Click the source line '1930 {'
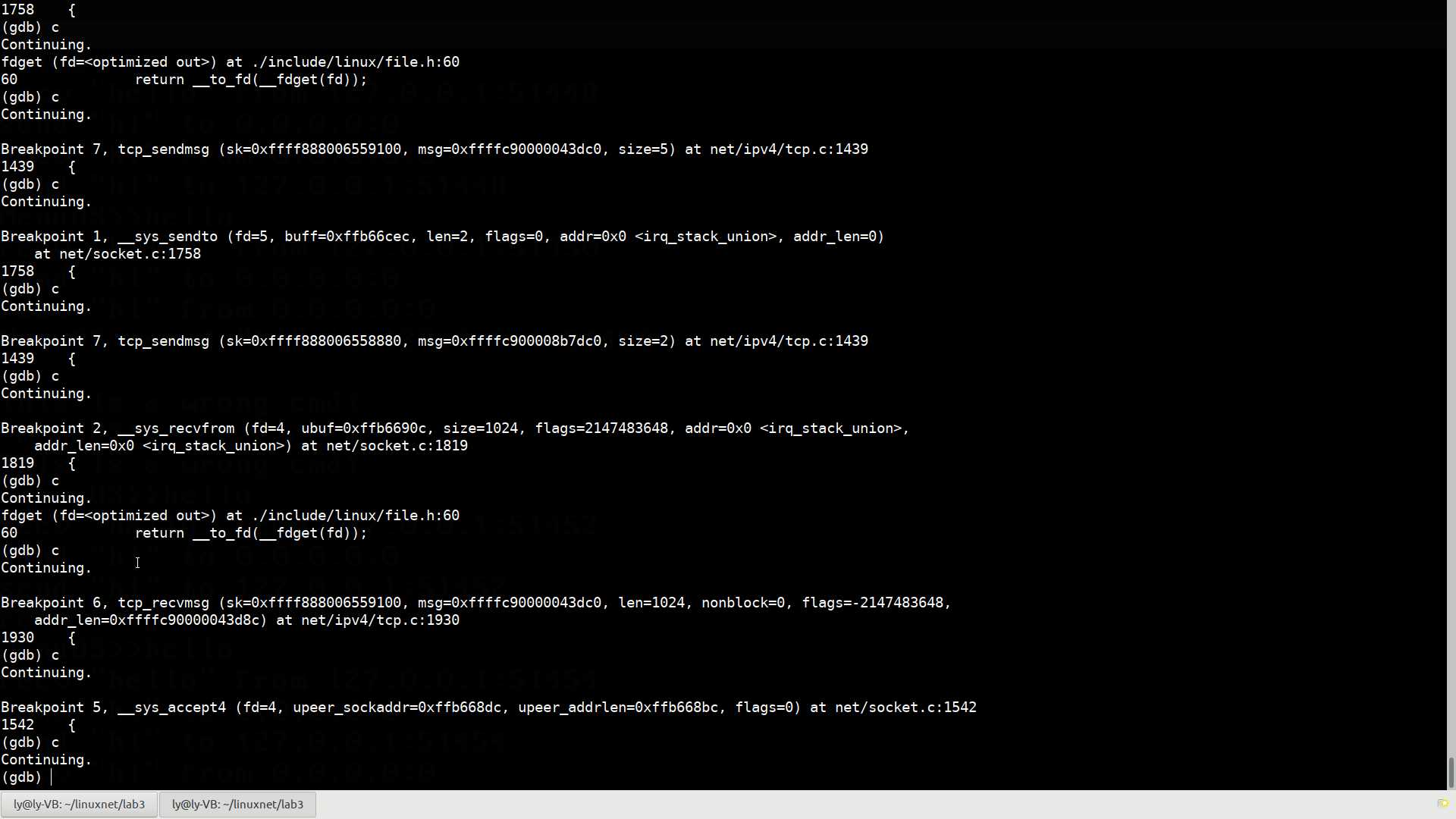 [x=39, y=638]
